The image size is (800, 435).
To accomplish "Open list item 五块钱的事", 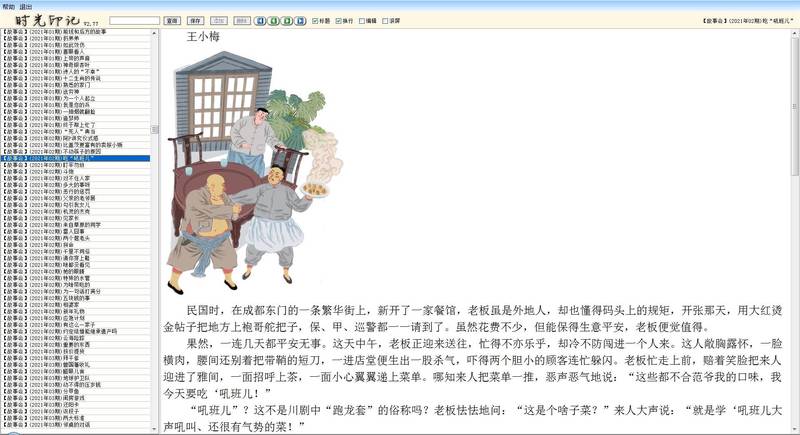I will [76, 297].
